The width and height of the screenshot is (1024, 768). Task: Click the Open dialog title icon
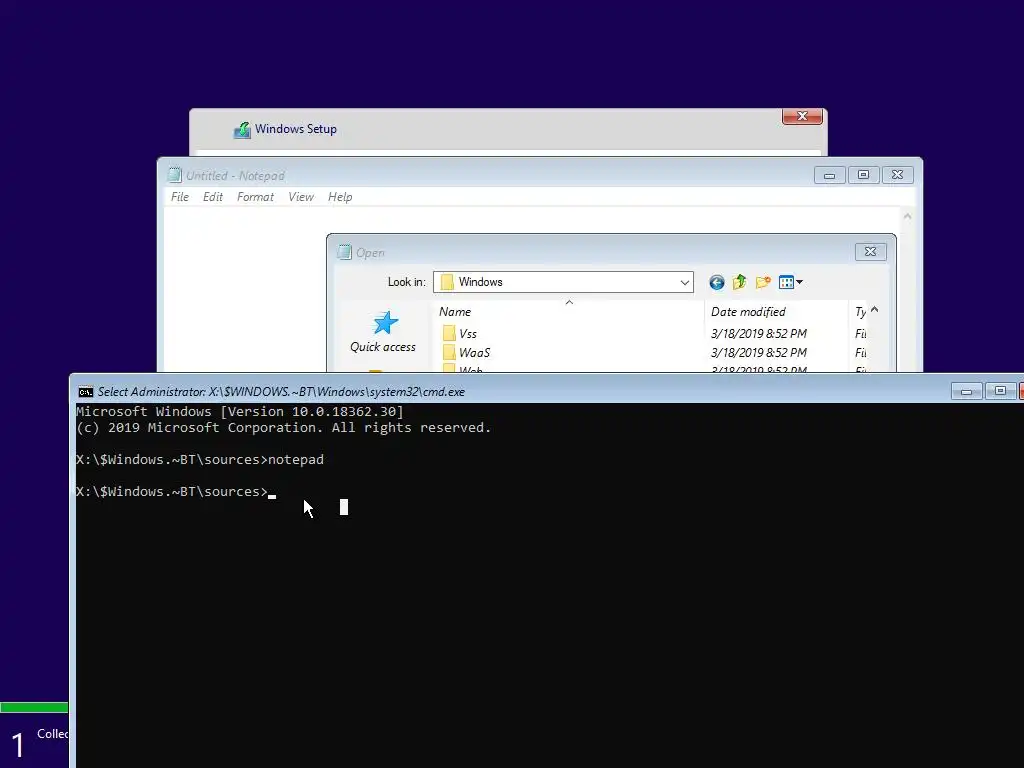pos(344,252)
